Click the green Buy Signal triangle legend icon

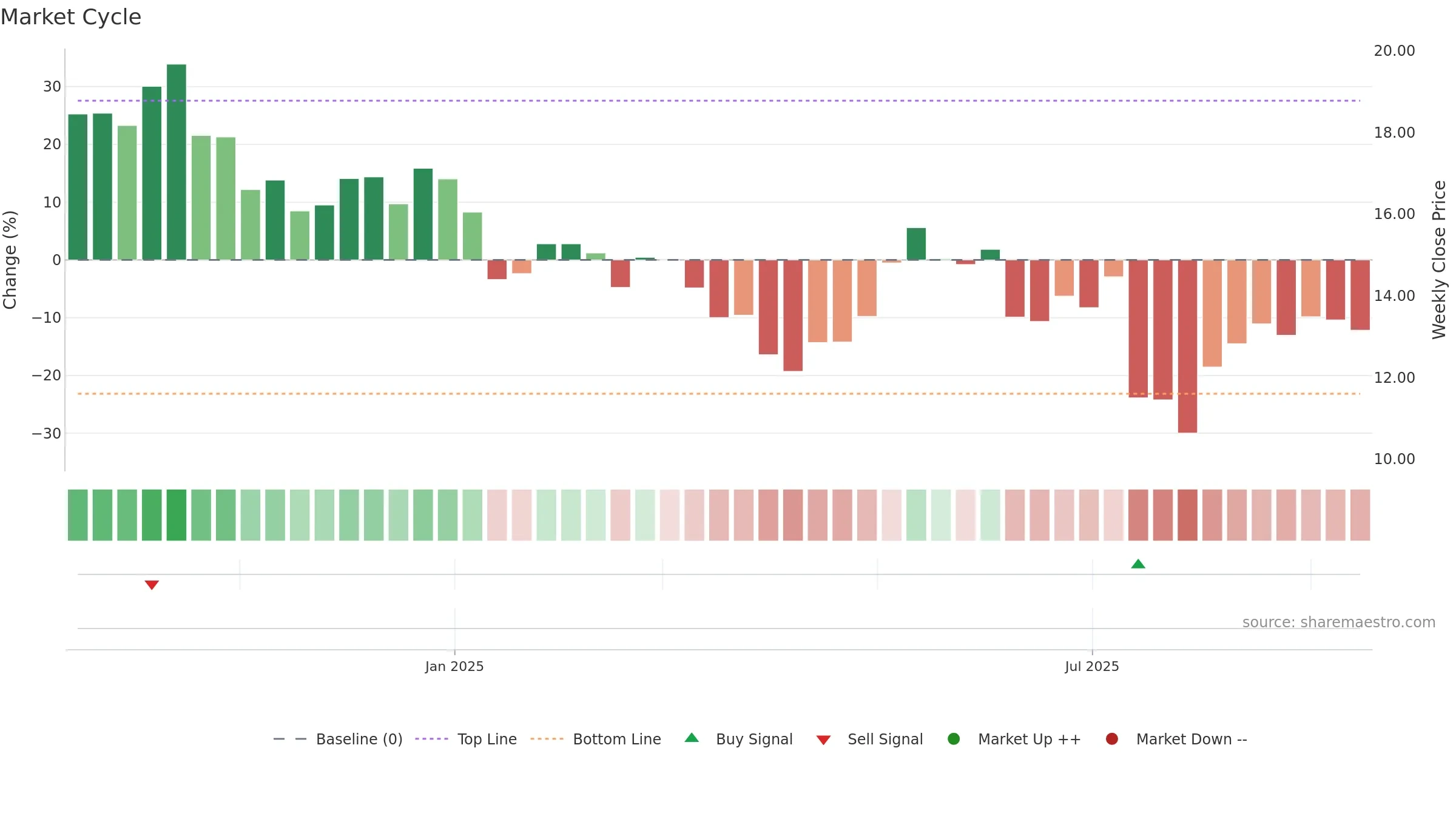[692, 738]
